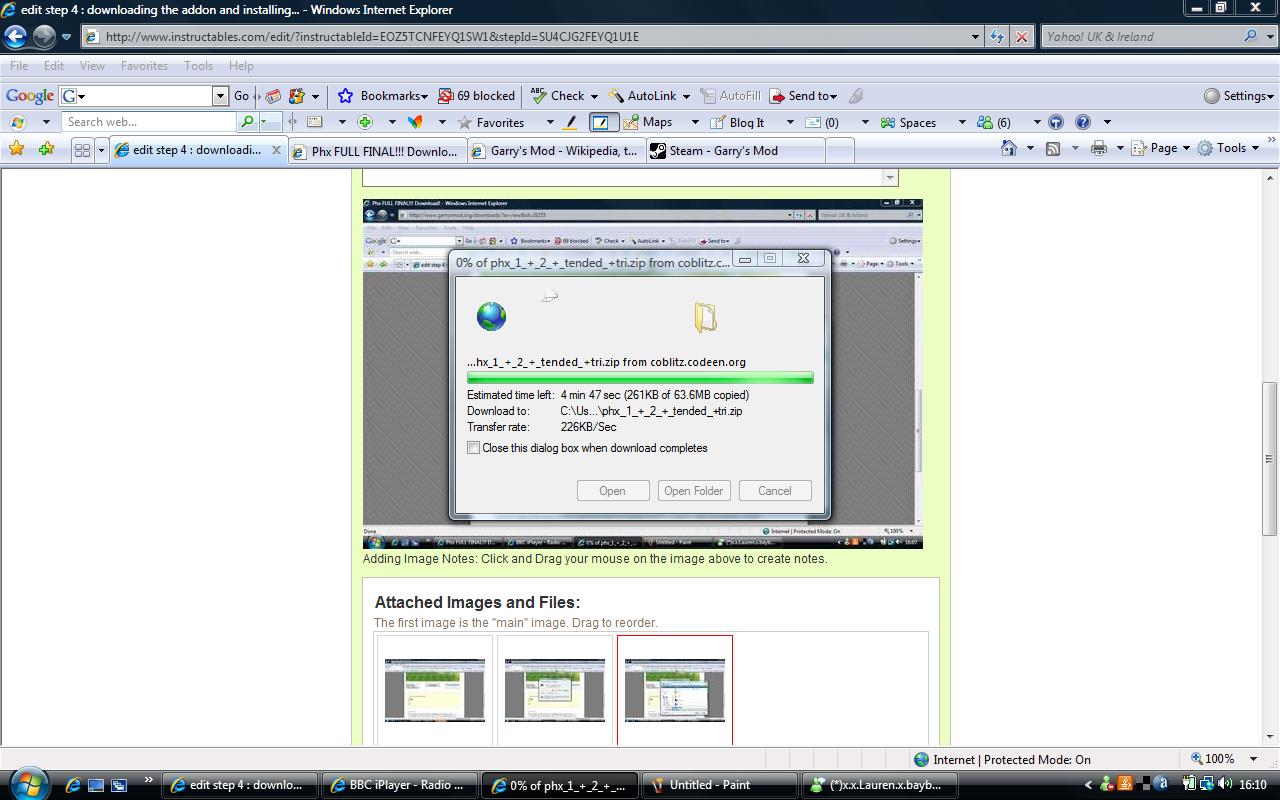Viewport: 1280px width, 800px height.
Task: Click the MSN butterfly icon
Action: [415, 122]
